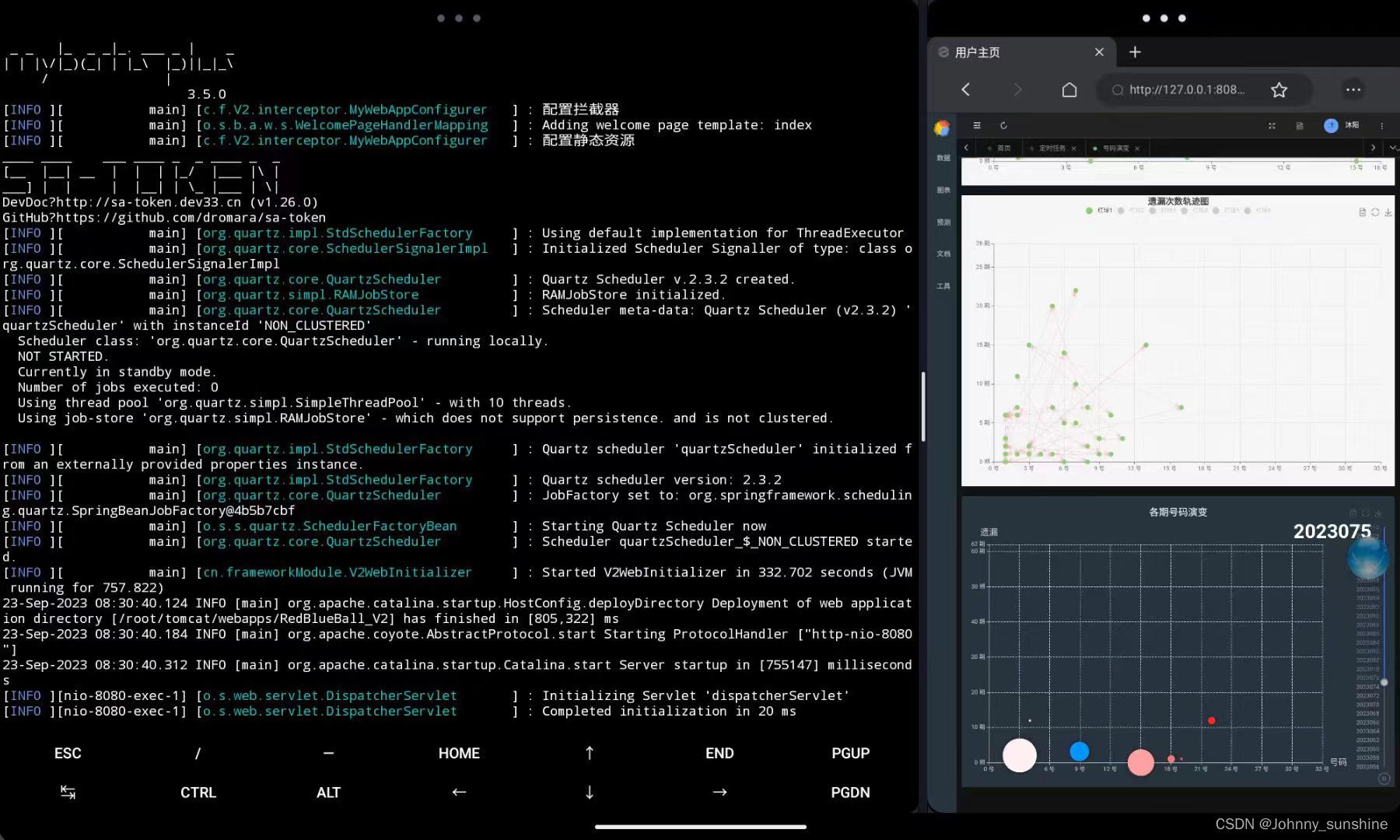
Task: Pause the timeline autoplay in 各期号码演变
Action: point(1384,779)
